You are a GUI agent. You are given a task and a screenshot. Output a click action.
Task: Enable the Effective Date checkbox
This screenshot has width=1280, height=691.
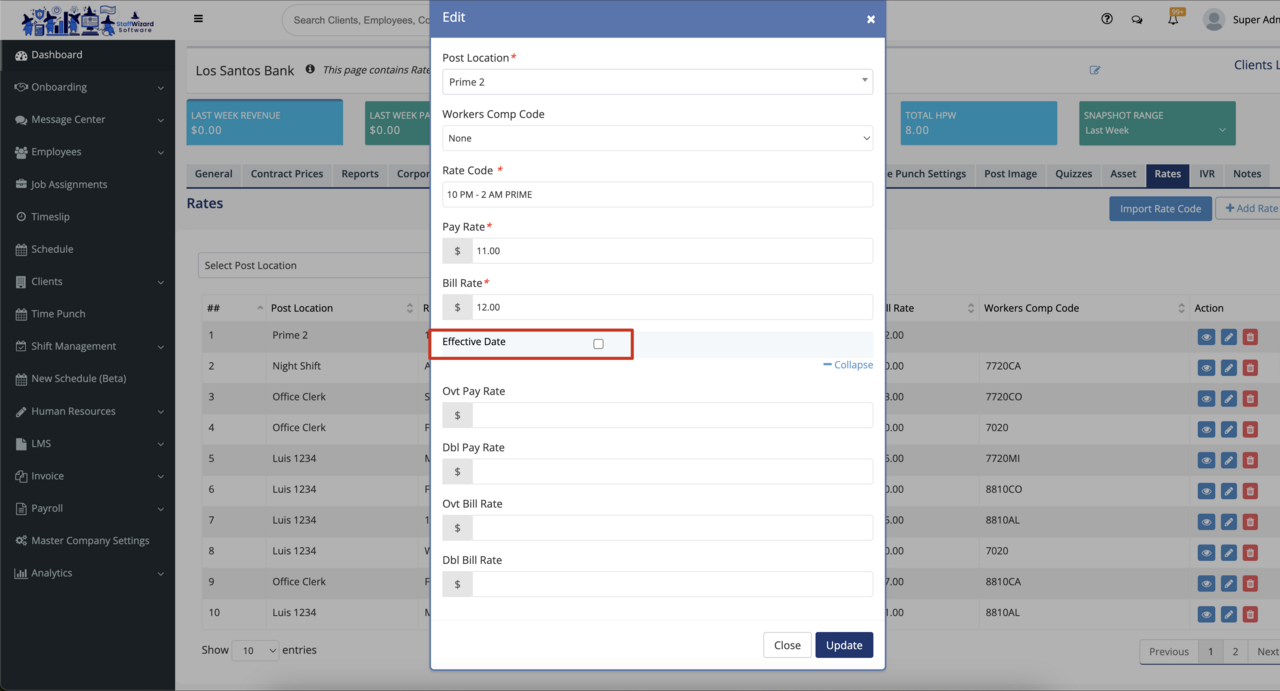point(598,344)
